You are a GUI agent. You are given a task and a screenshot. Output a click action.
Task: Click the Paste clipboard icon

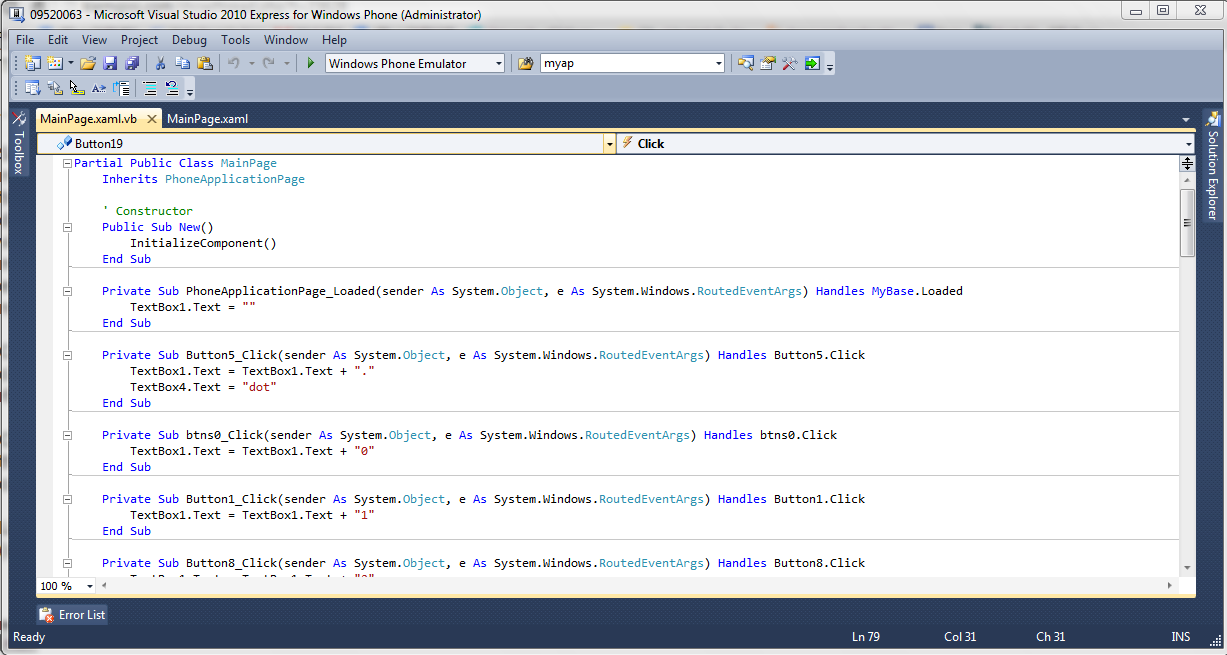click(205, 64)
